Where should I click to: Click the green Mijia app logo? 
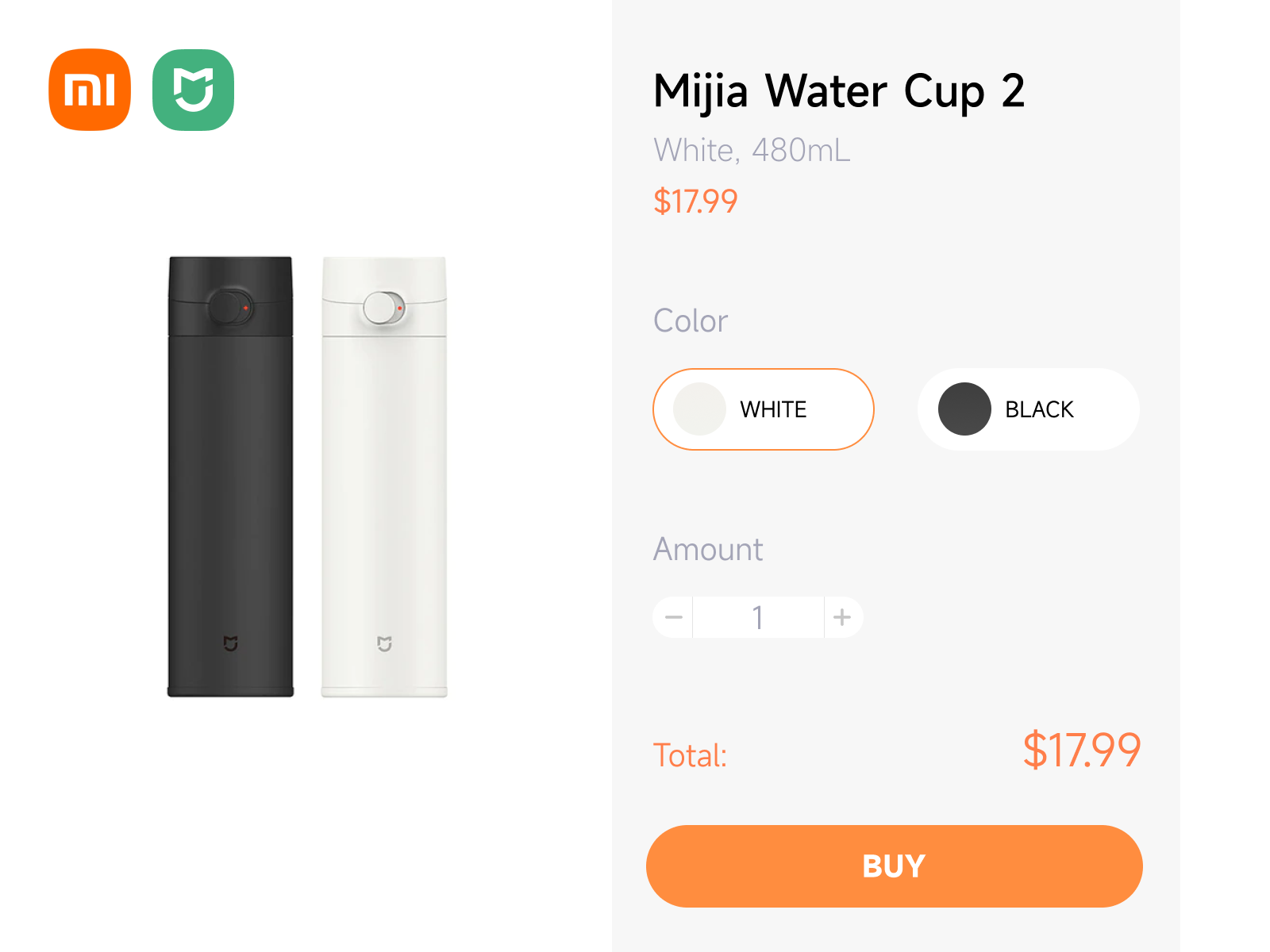click(x=193, y=89)
